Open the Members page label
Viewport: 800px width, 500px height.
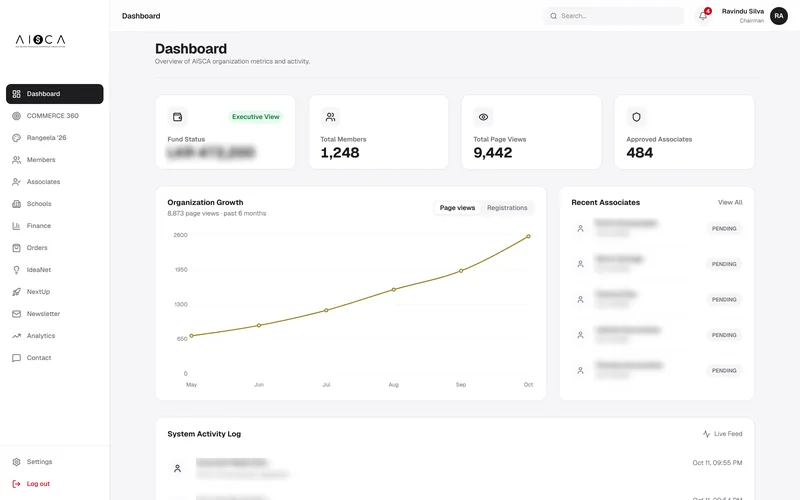point(41,160)
